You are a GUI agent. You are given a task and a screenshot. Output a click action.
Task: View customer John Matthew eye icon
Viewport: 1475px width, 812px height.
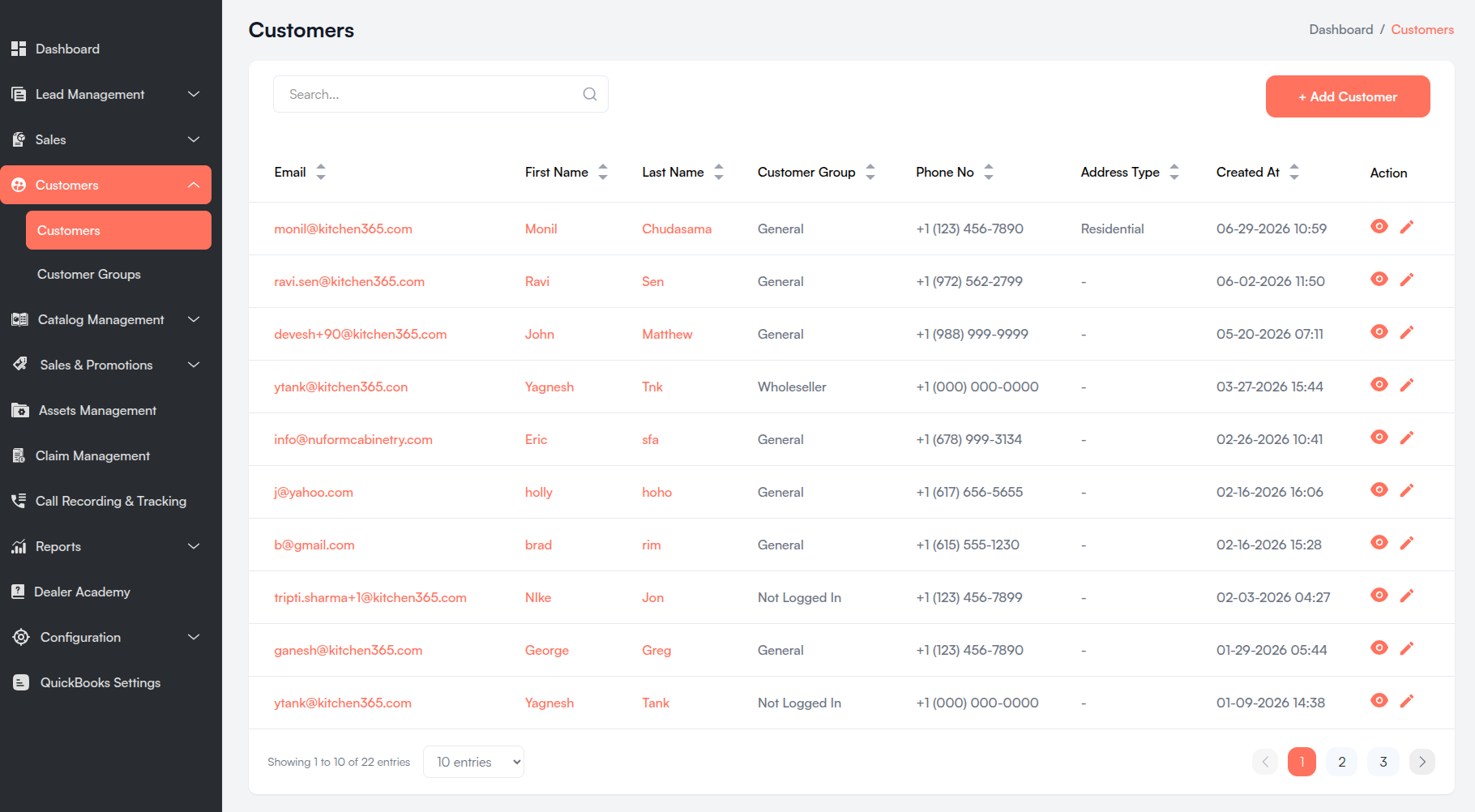point(1379,331)
